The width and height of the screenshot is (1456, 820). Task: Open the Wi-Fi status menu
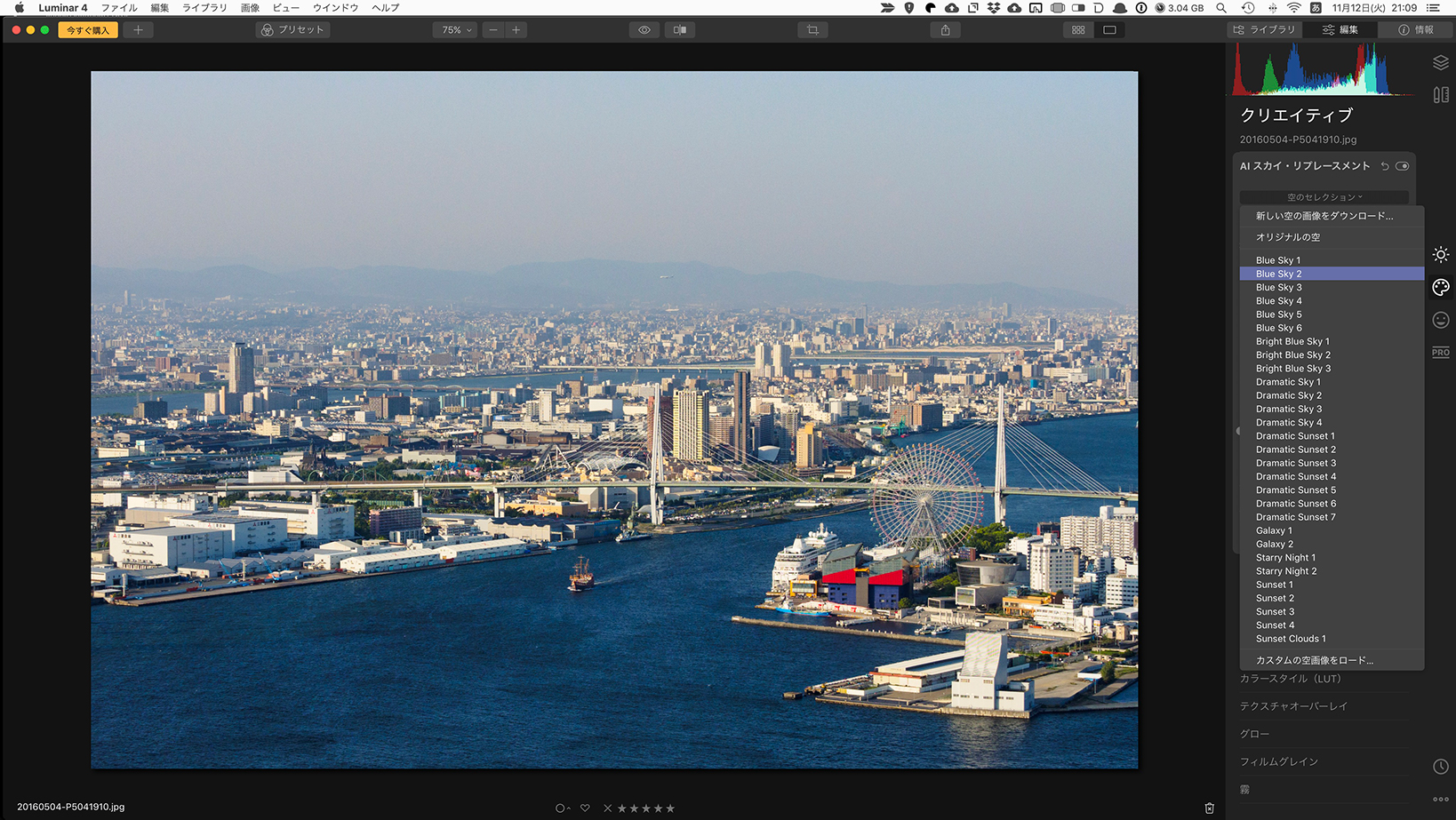coord(1293,8)
